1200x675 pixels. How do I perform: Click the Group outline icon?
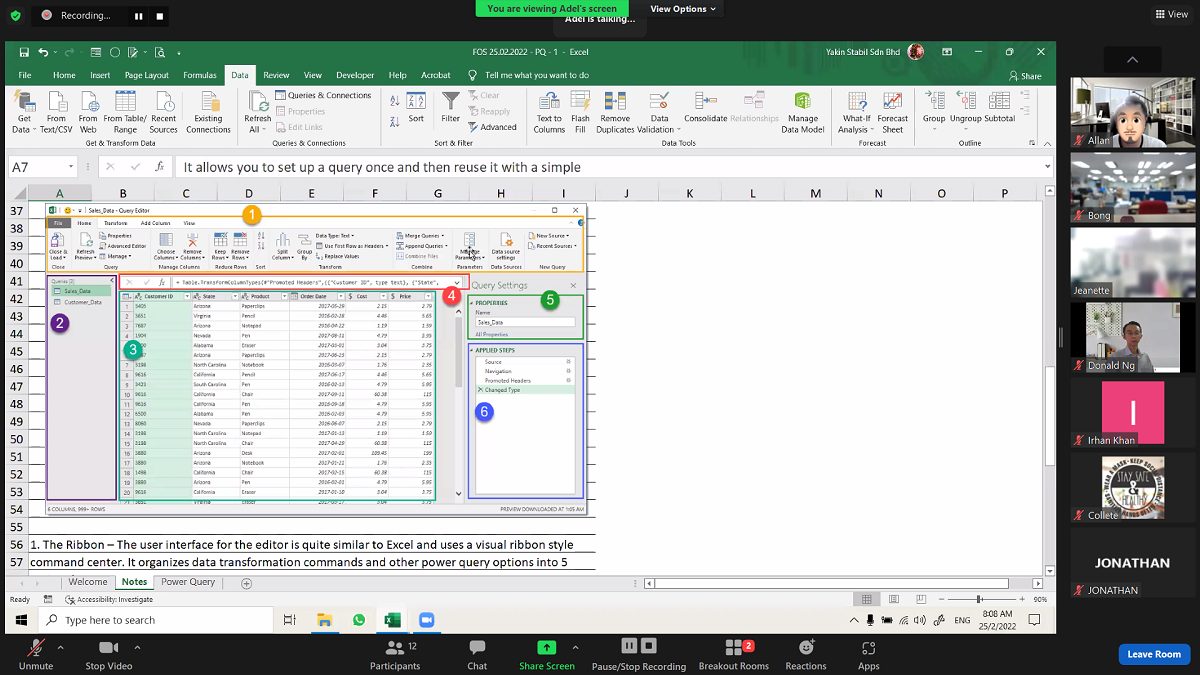[934, 98]
